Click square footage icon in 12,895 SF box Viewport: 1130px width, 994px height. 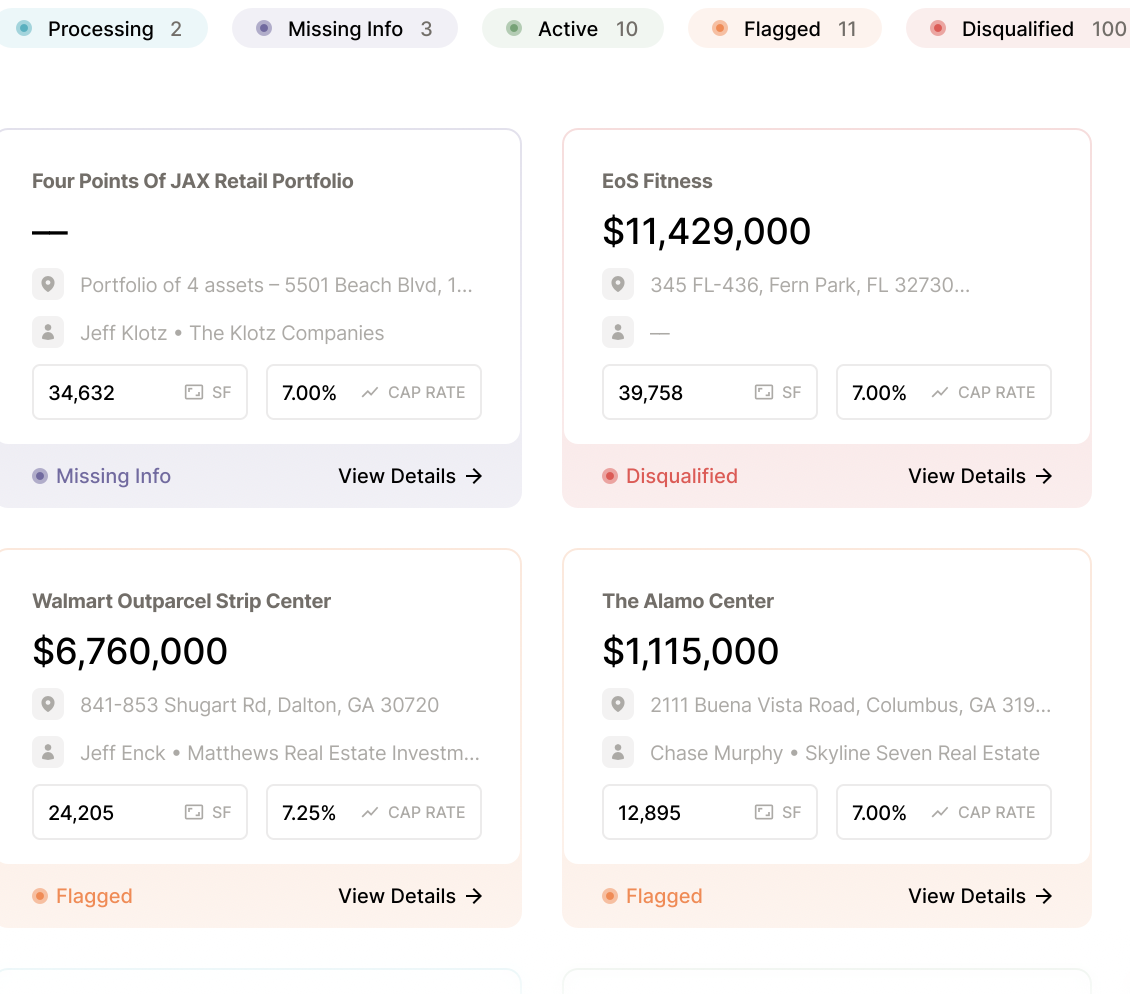click(764, 813)
